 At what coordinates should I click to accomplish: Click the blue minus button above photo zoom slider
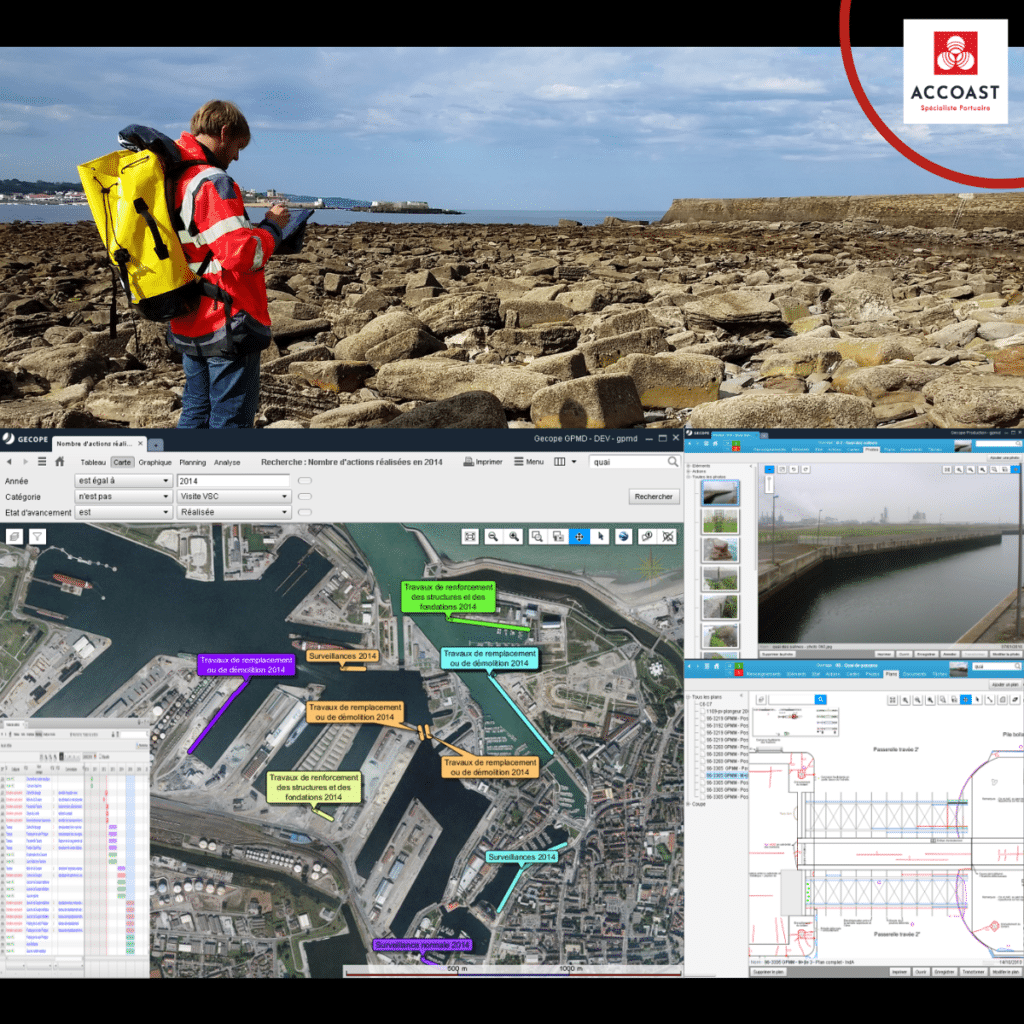[769, 469]
